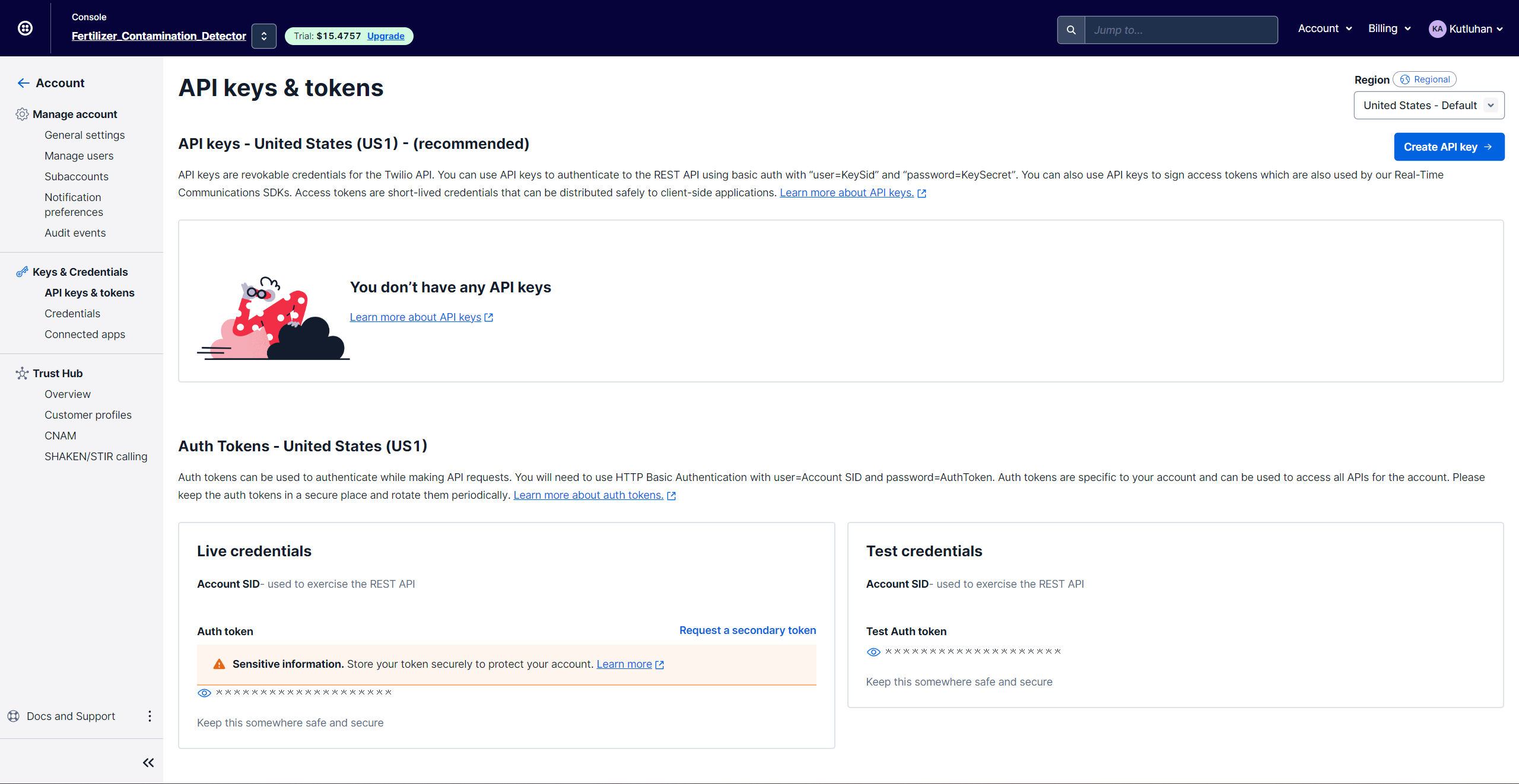Click the Twilio console logo
Screen dimensions: 1519x784
[24, 28]
